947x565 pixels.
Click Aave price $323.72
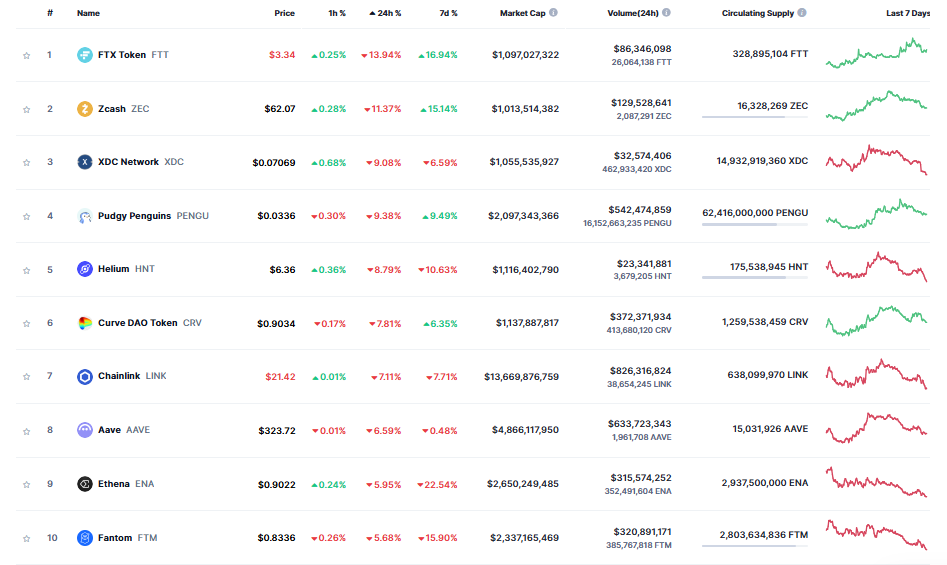(x=277, y=430)
